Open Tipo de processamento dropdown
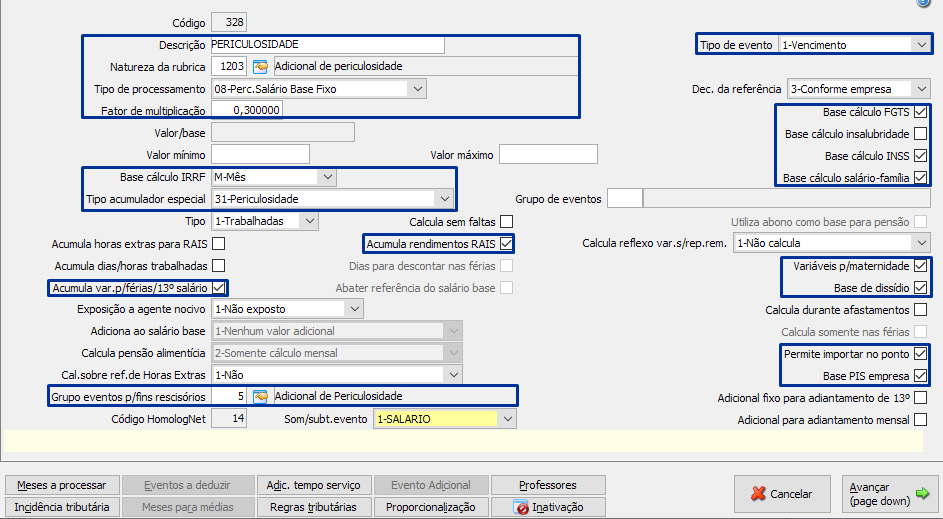 pos(418,89)
